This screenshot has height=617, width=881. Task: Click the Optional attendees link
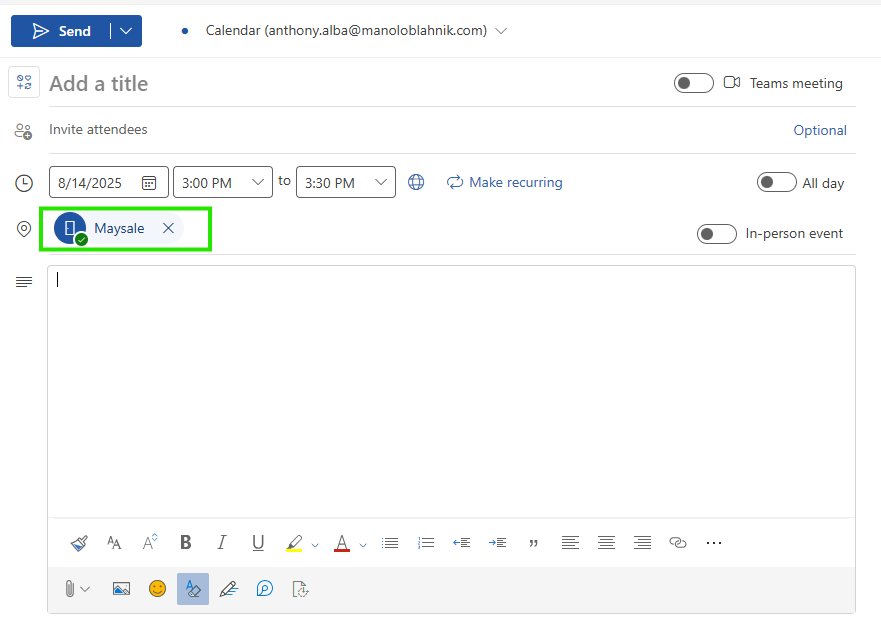[819, 130]
